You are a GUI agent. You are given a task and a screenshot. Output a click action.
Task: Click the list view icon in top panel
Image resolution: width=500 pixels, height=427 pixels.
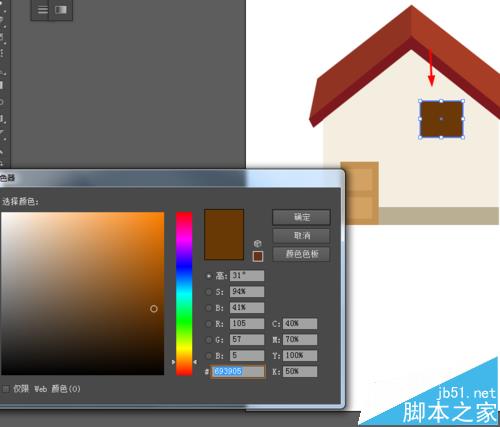pos(42,10)
